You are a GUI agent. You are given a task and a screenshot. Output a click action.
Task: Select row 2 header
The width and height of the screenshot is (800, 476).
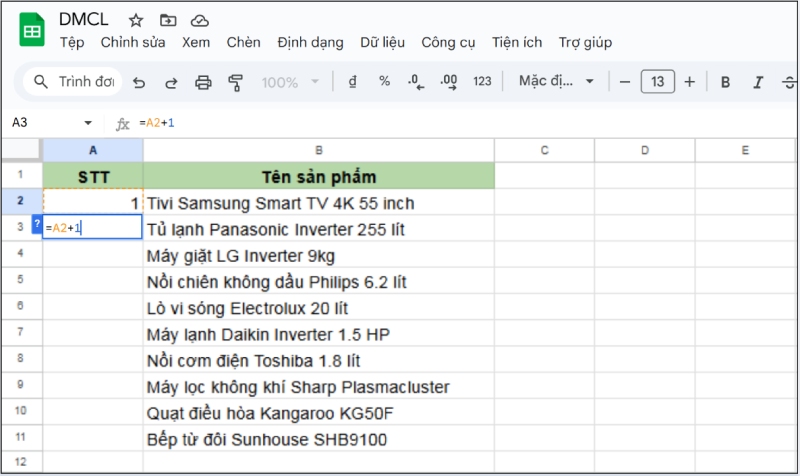(x=20, y=201)
